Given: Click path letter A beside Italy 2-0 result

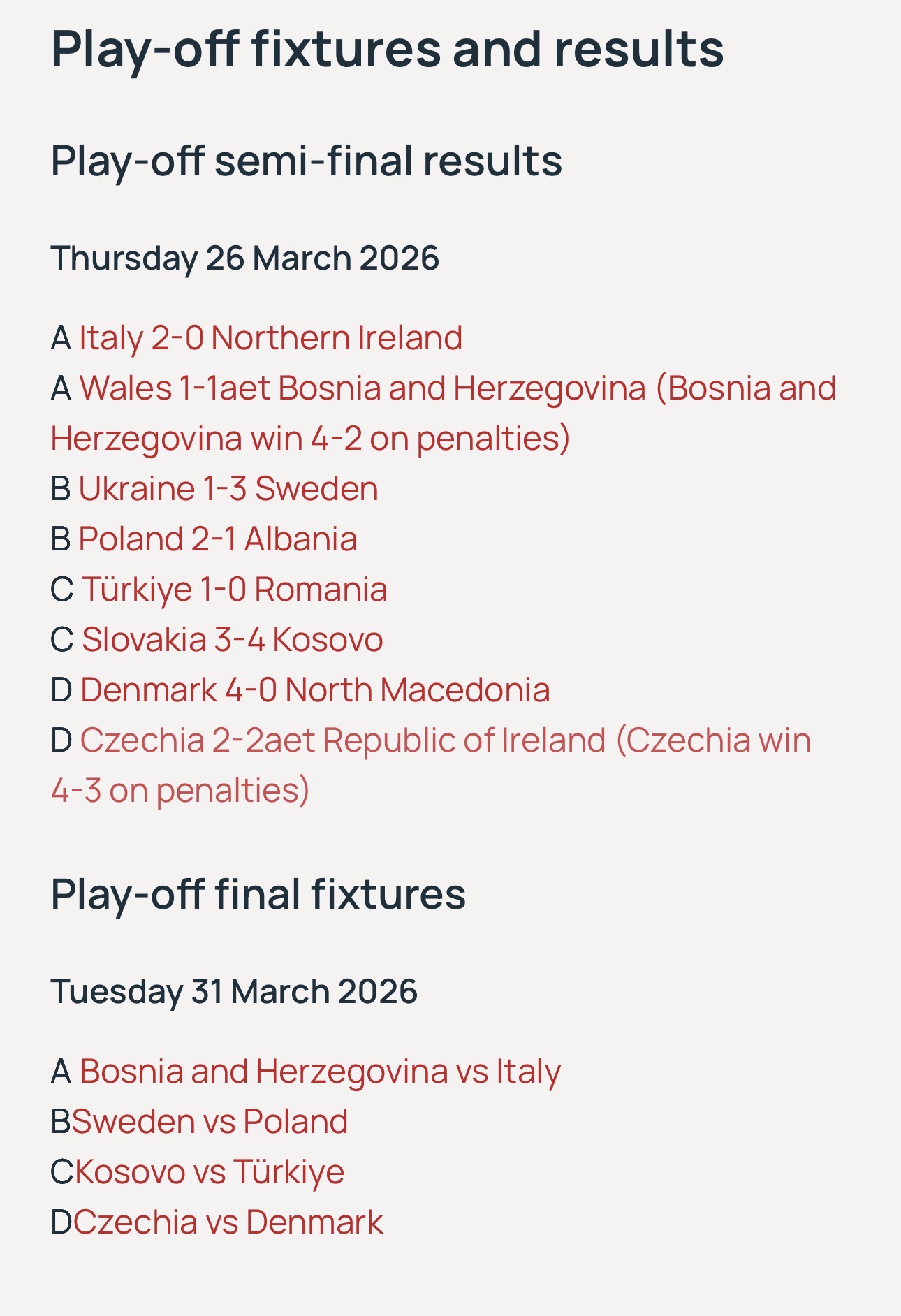Looking at the screenshot, I should [61, 338].
